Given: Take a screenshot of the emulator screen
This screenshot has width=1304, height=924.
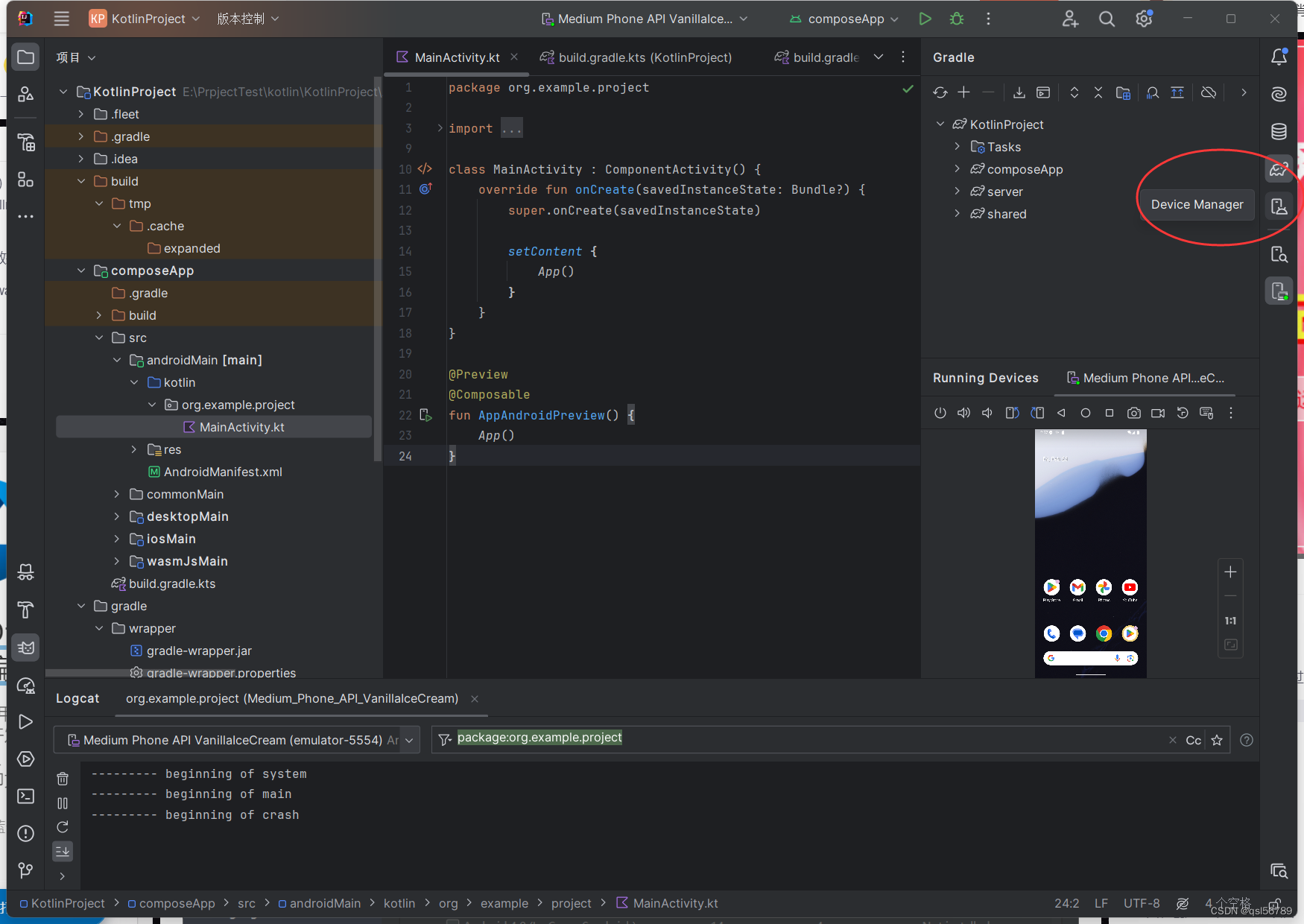Looking at the screenshot, I should click(x=1133, y=413).
